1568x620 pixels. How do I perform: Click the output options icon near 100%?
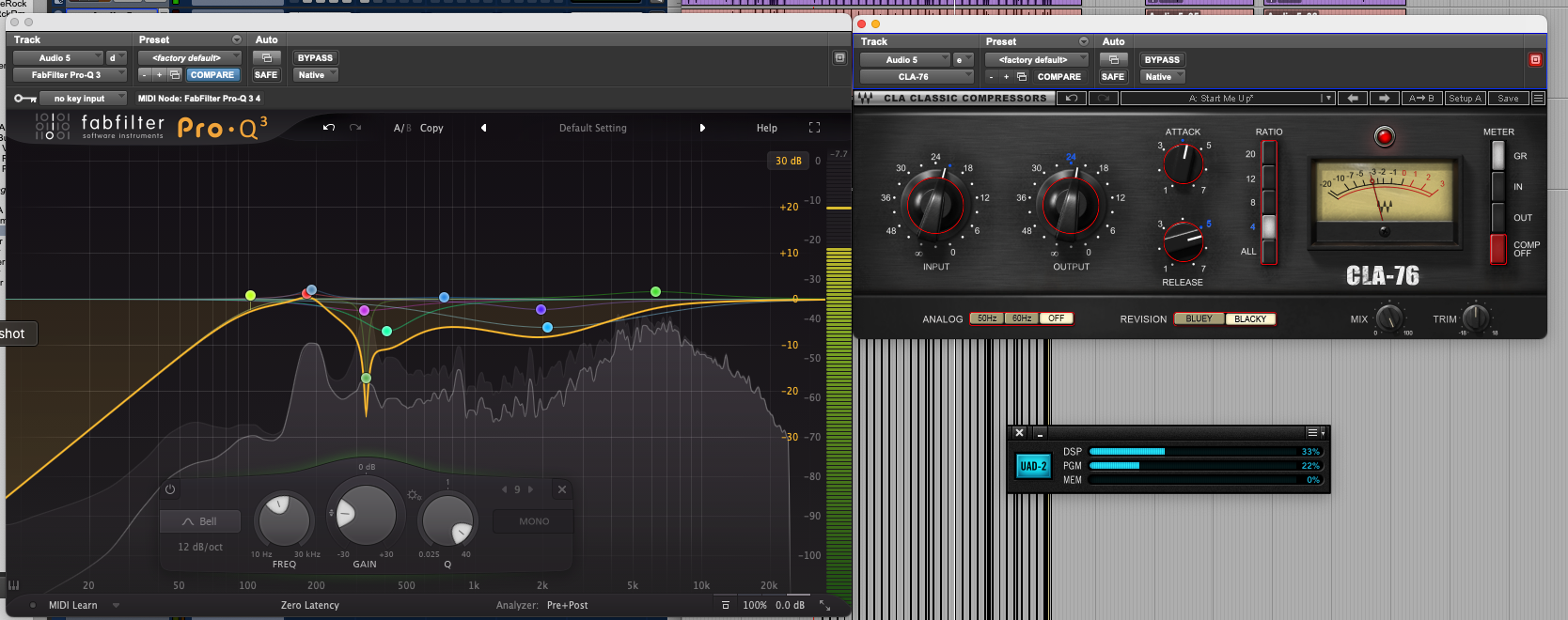coord(725,605)
